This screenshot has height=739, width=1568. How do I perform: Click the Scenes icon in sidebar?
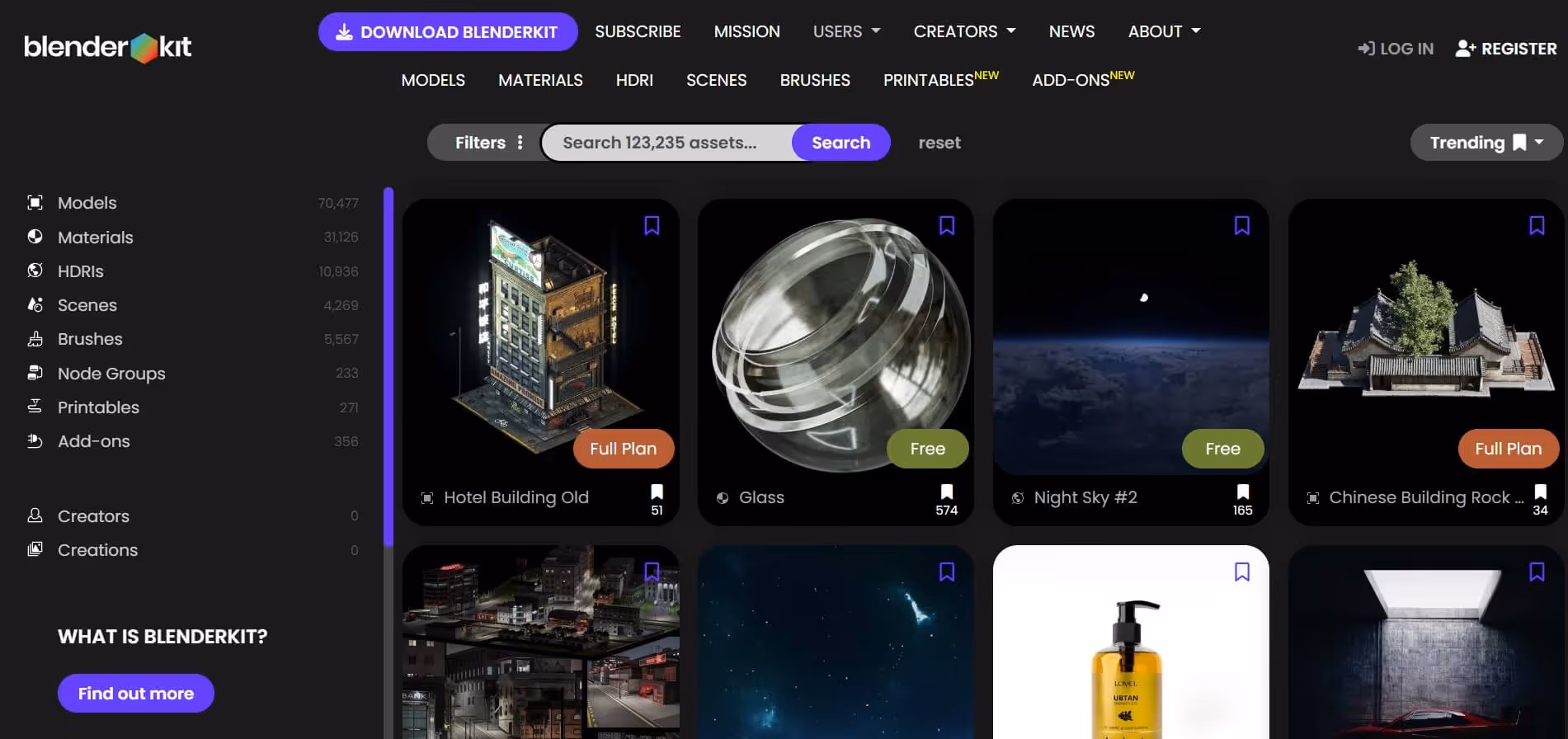[35, 305]
